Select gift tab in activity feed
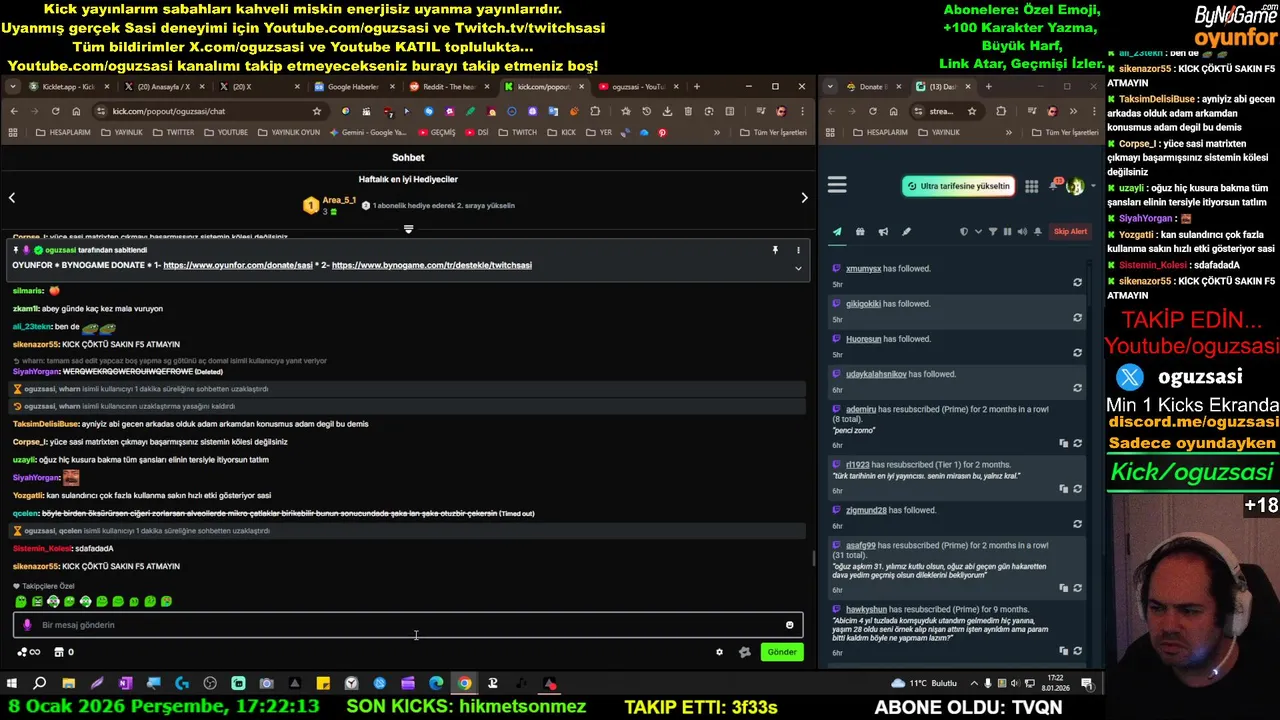 click(x=860, y=232)
